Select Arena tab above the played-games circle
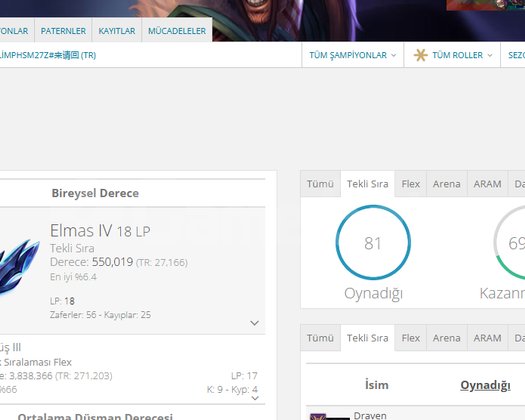Screen dimensions: 525x420 point(447,184)
